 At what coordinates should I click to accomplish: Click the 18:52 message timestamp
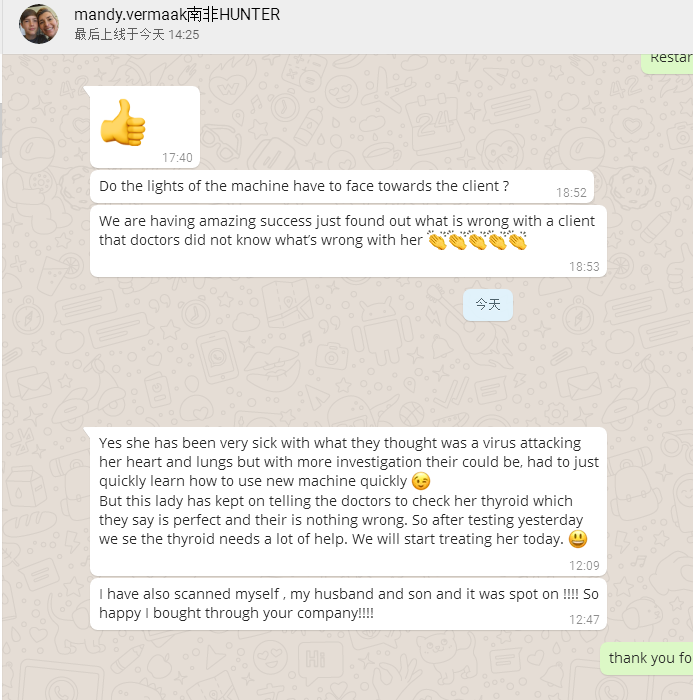click(x=571, y=192)
